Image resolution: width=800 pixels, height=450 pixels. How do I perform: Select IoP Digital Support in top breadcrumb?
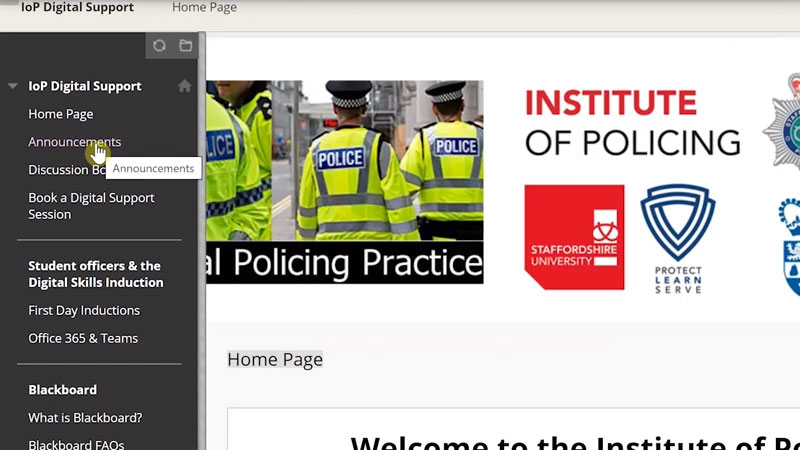pyautogui.click(x=77, y=8)
